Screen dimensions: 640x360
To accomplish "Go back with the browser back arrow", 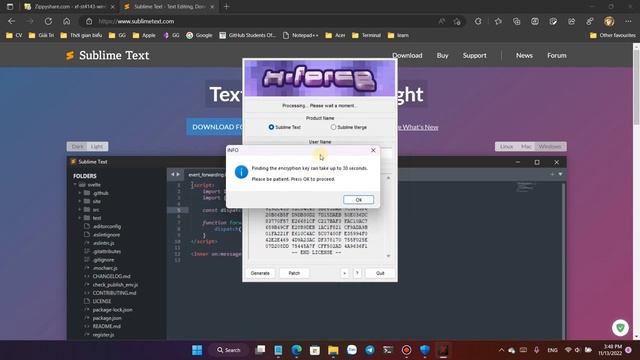I will point(11,21).
